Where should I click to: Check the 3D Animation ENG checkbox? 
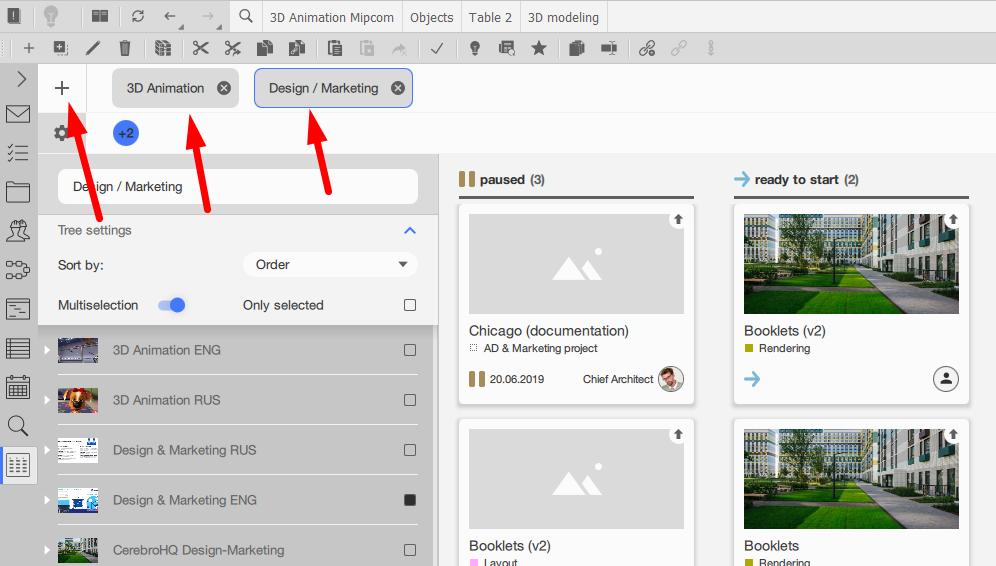[410, 350]
